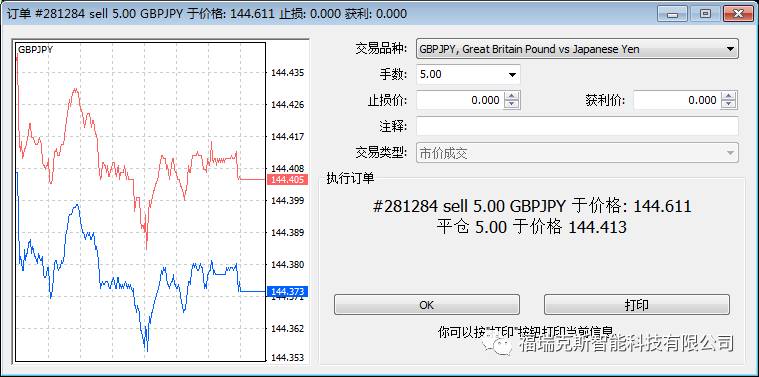Click the blue 144.373 bid price tag
Viewport: 759px width, 377px height.
(x=288, y=291)
